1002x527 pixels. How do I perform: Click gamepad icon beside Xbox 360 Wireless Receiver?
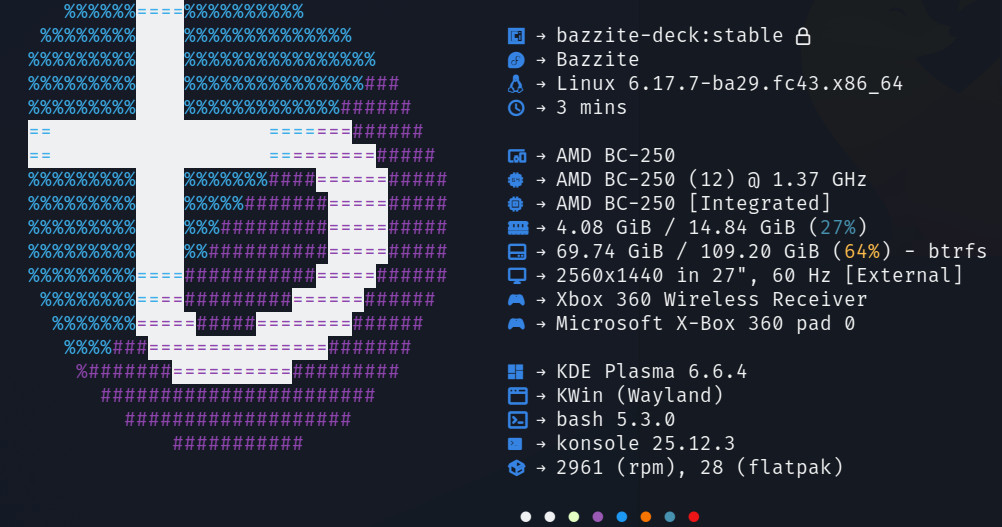pos(516,300)
